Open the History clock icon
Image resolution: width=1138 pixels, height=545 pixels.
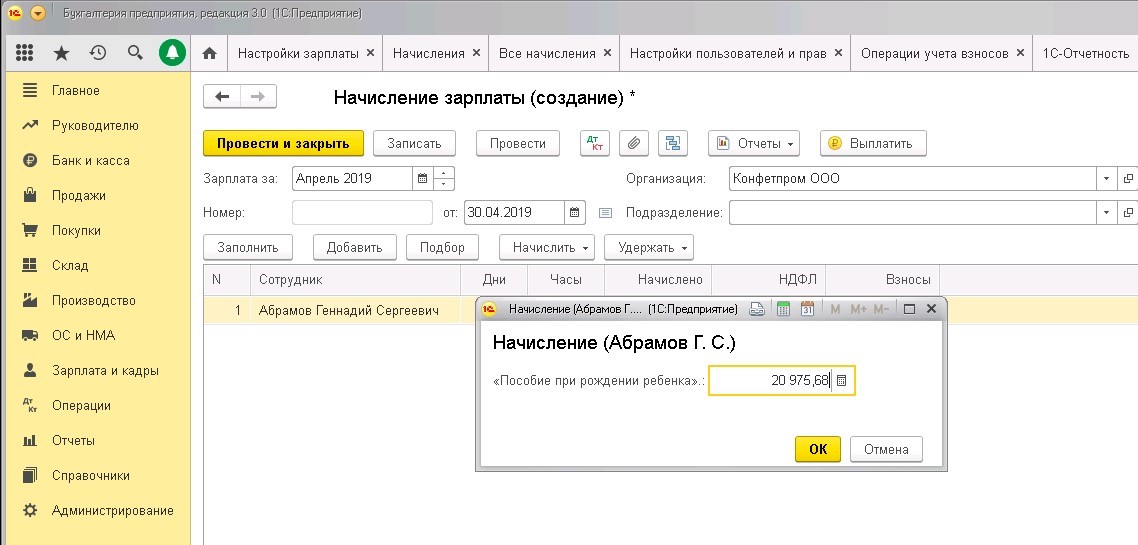98,53
